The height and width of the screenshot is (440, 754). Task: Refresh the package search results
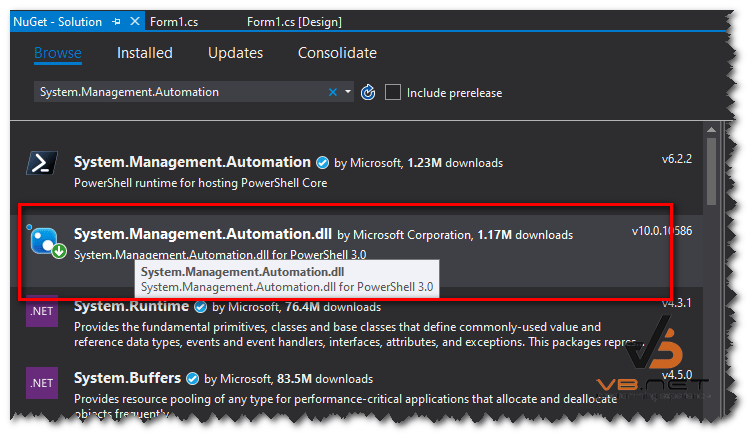coord(368,92)
